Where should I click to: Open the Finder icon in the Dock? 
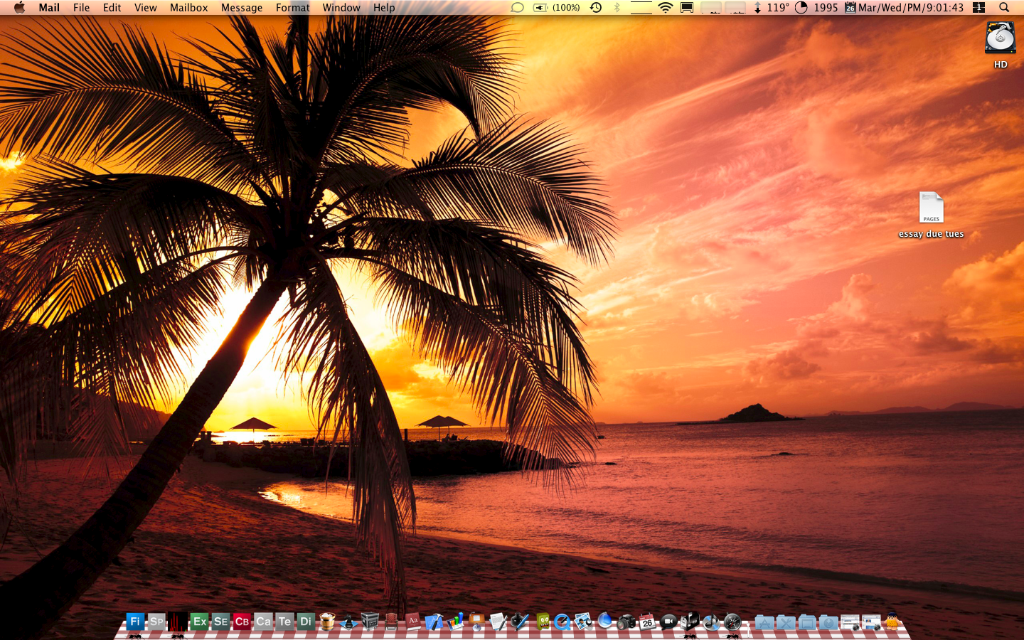134,621
